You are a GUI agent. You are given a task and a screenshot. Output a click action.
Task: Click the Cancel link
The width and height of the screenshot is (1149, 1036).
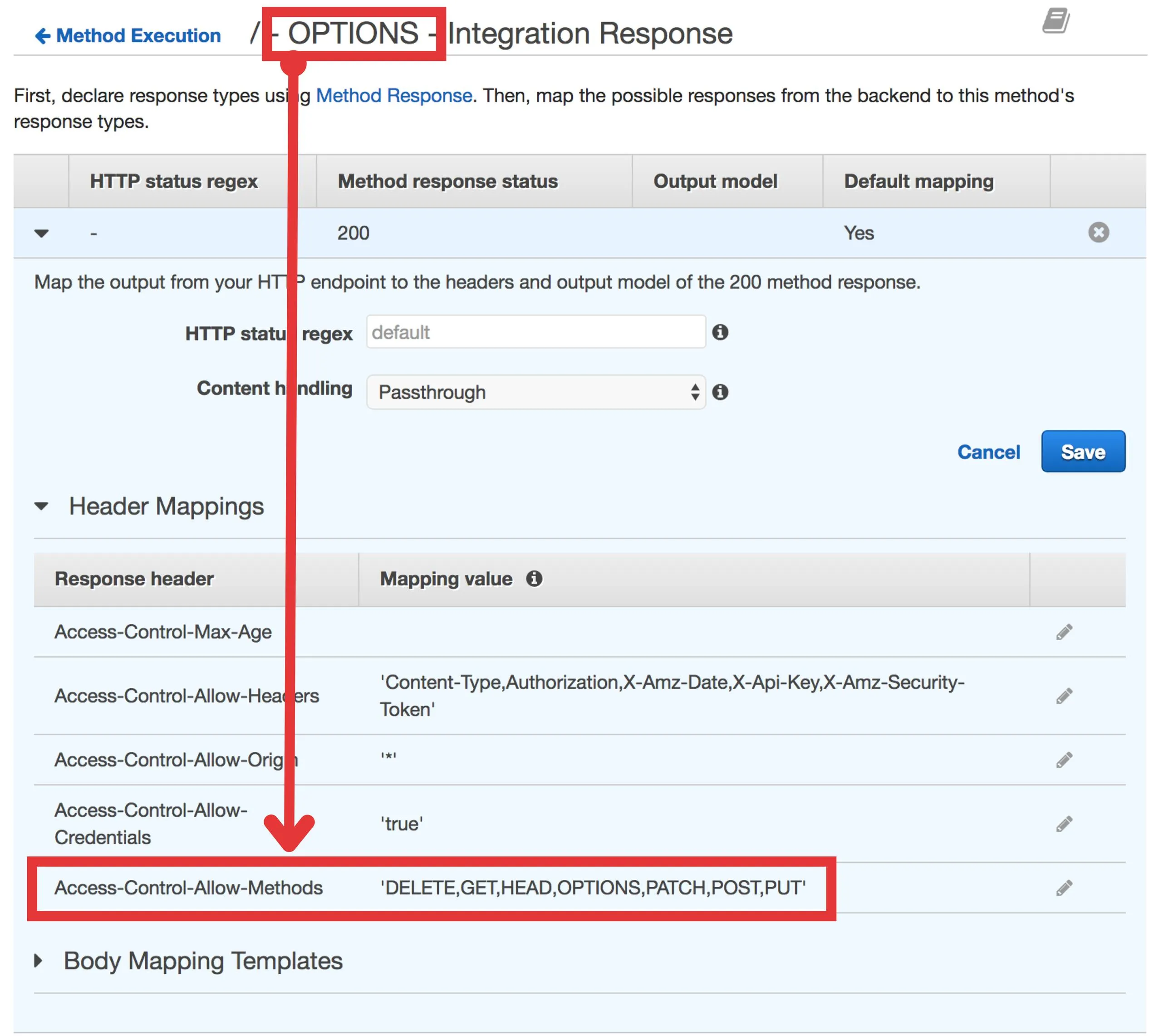[x=988, y=452]
